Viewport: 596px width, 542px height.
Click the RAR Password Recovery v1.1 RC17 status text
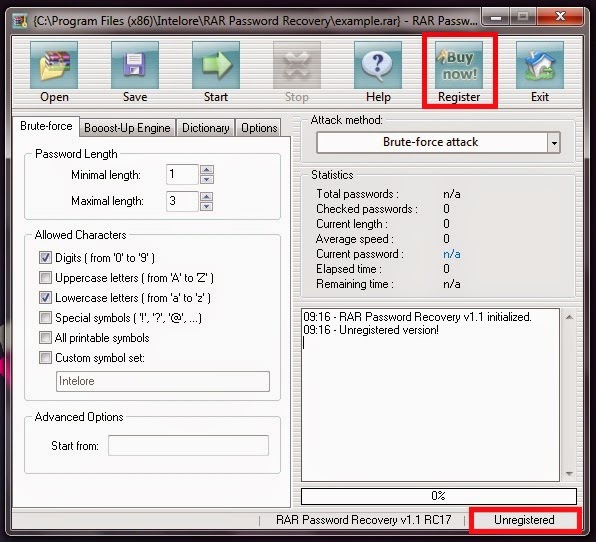pyautogui.click(x=363, y=520)
